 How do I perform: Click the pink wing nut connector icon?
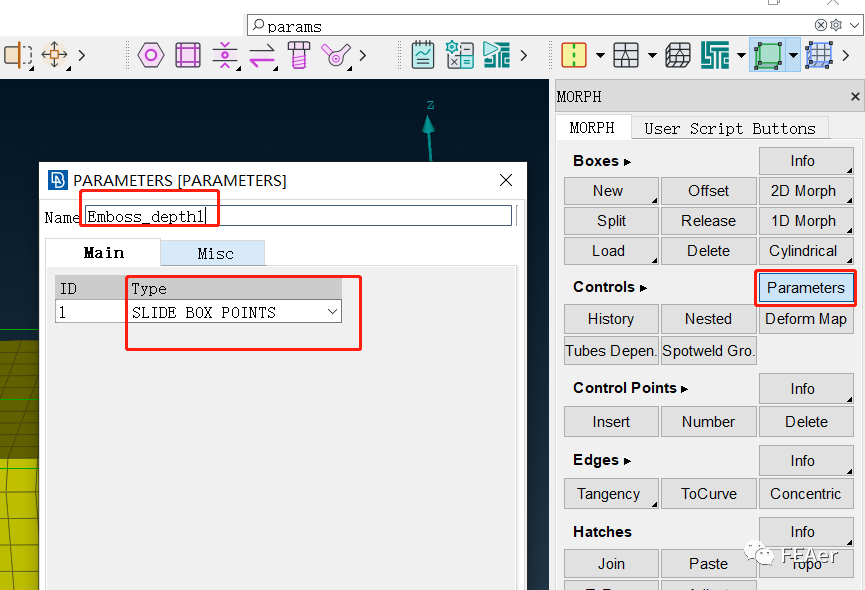tap(335, 55)
